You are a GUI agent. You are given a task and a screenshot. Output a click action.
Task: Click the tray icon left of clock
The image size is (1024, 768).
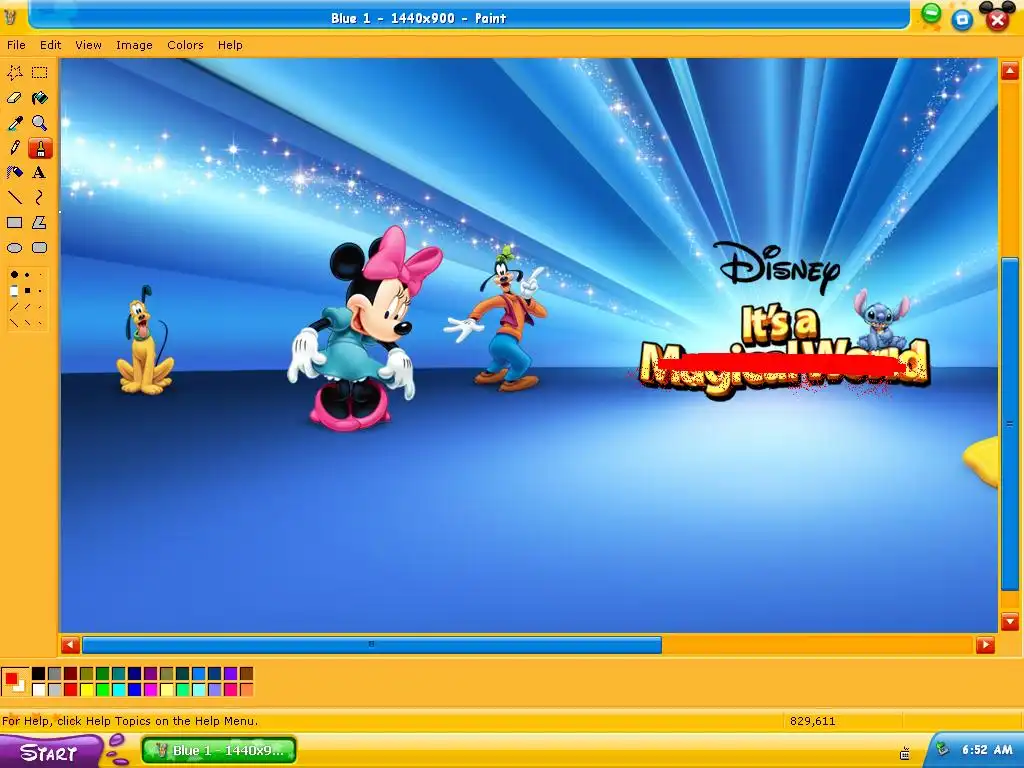[905, 754]
